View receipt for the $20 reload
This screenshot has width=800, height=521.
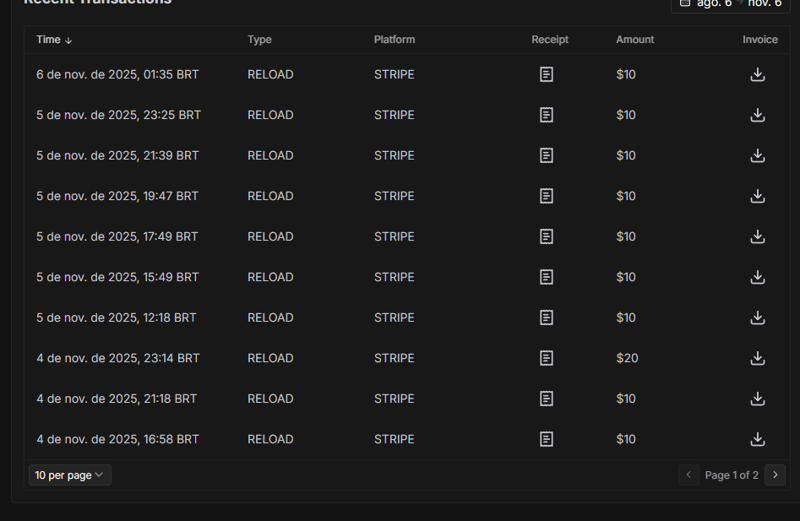pyautogui.click(x=546, y=358)
